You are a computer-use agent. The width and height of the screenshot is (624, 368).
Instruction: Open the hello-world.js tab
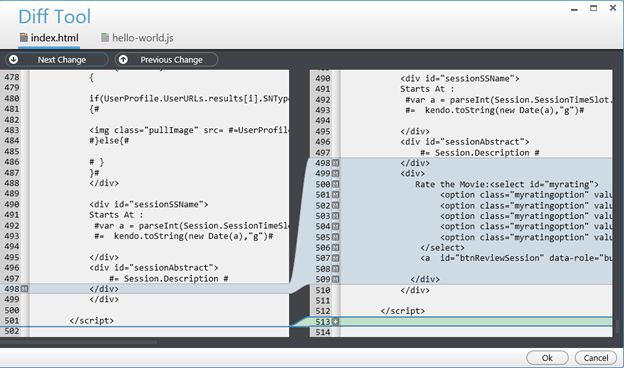137,38
